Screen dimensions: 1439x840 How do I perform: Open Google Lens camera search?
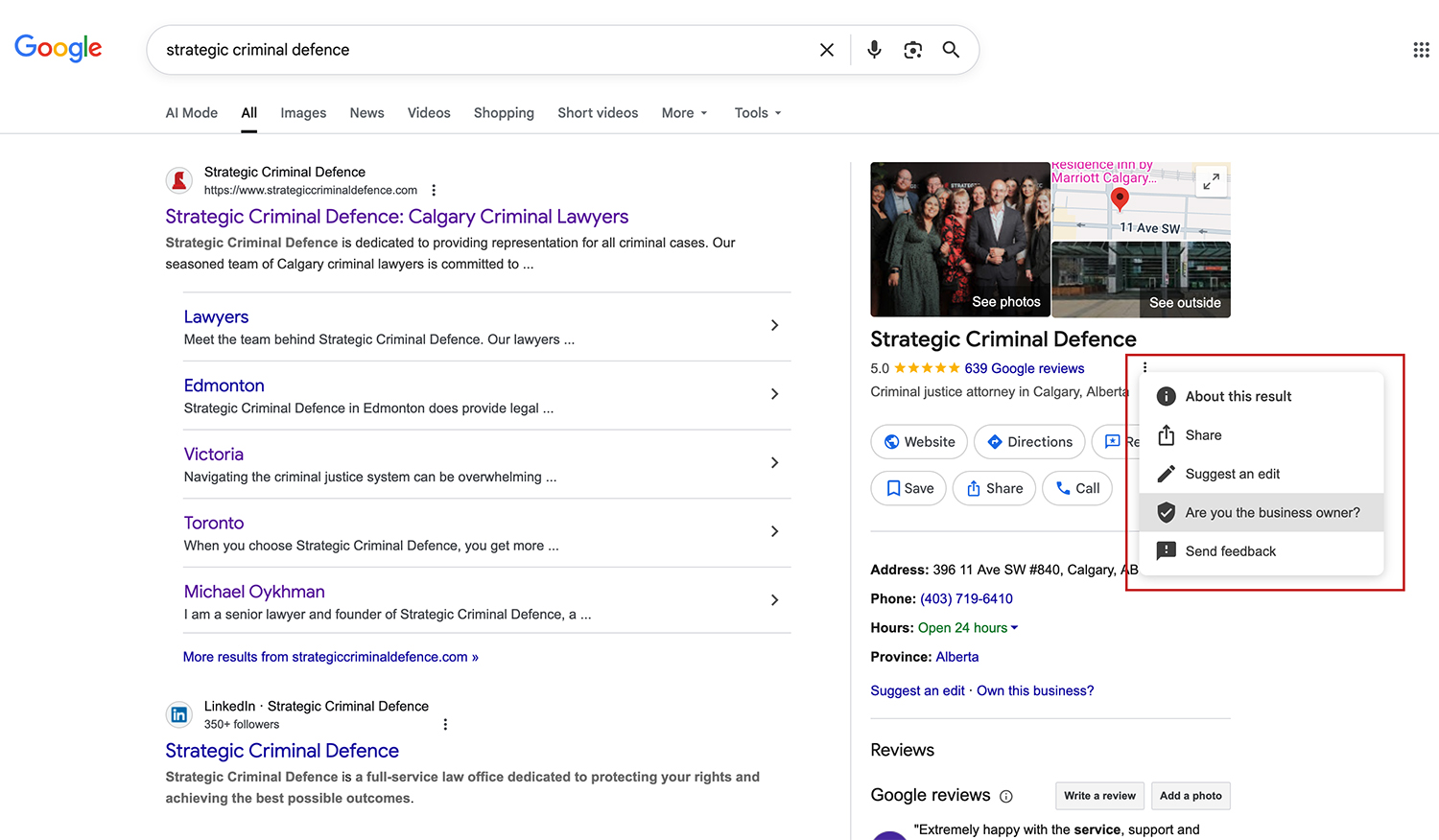[x=911, y=49]
